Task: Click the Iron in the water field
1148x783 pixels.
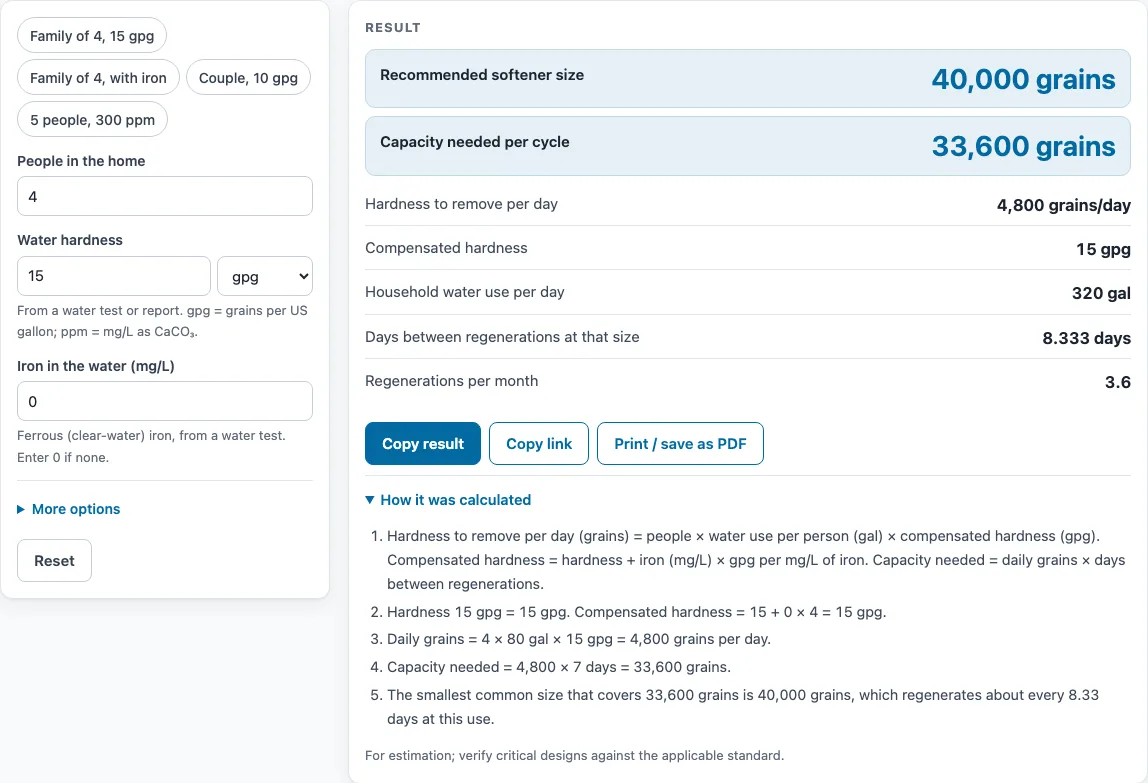Action: click(165, 401)
